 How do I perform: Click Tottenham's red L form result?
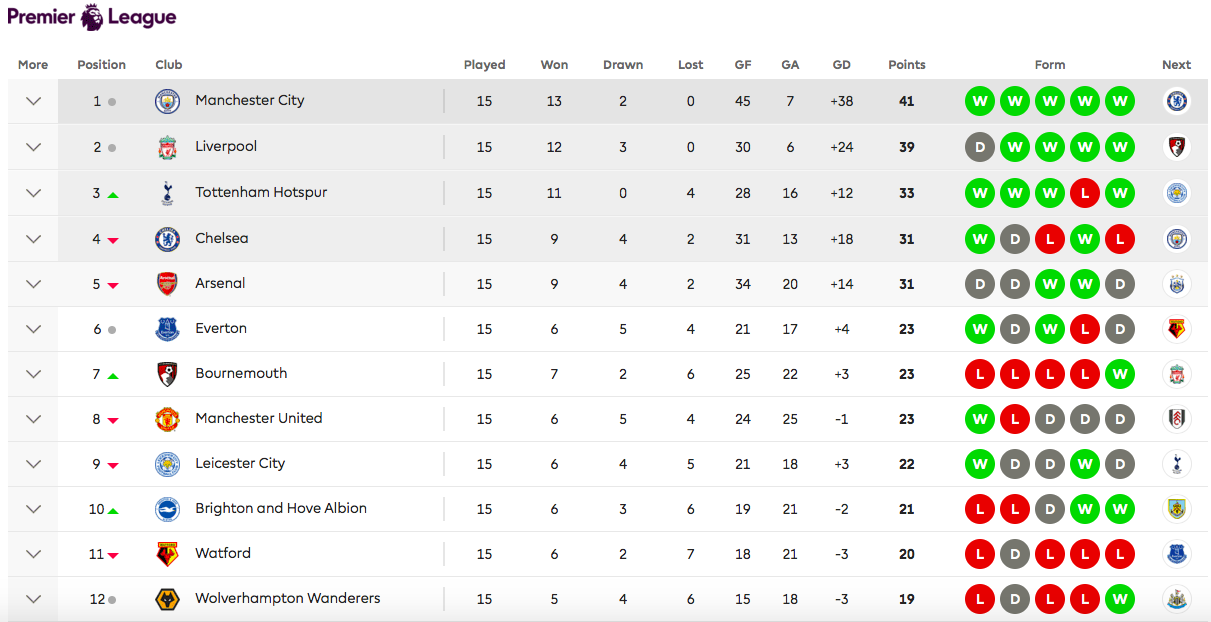[1085, 193]
